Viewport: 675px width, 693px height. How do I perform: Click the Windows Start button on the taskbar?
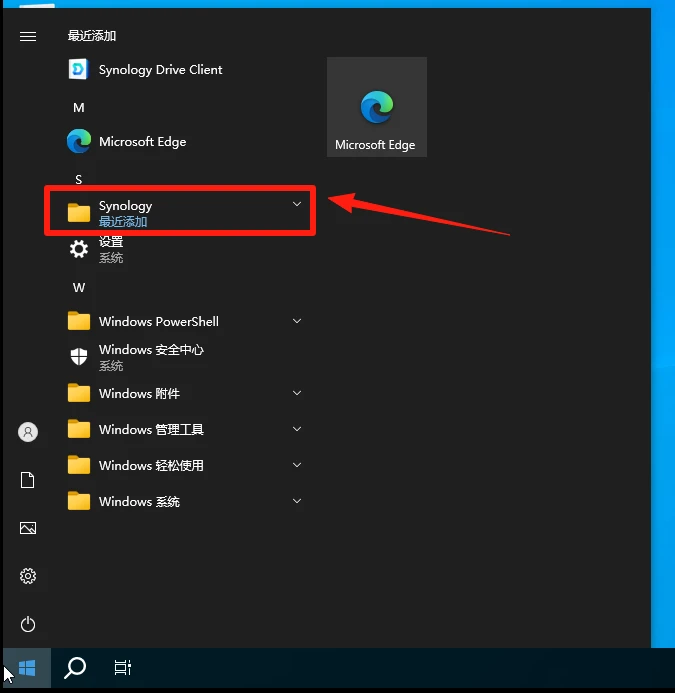point(27,668)
